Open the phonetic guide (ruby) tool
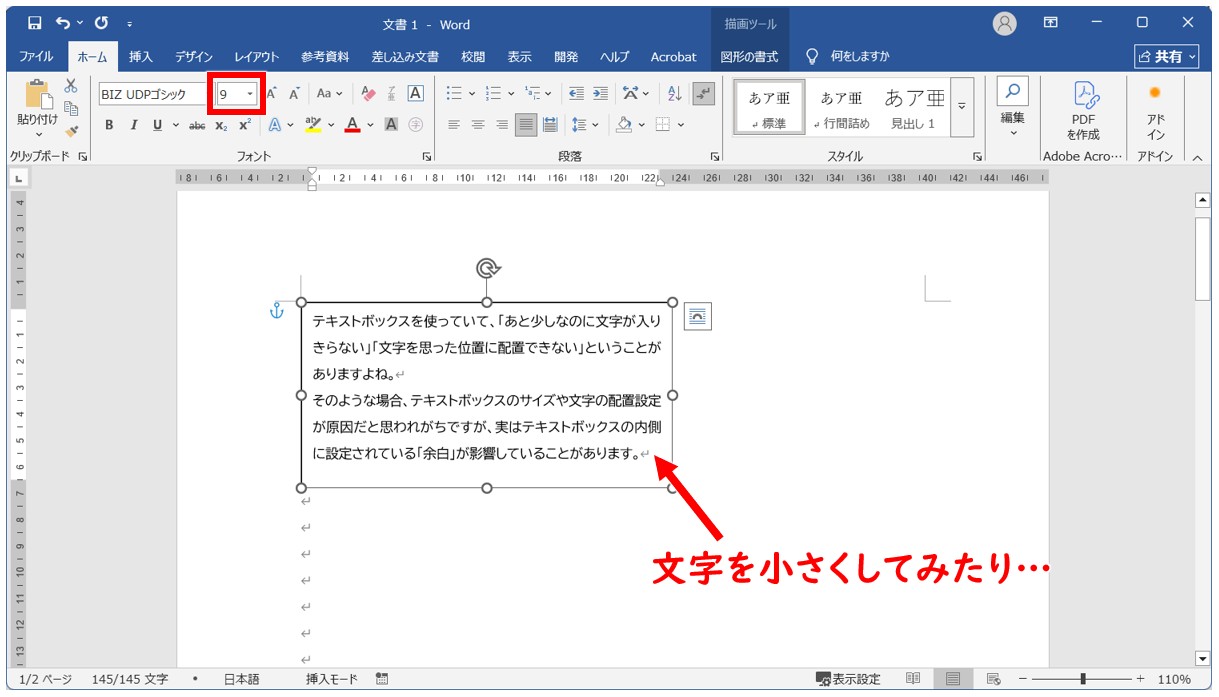 click(392, 94)
